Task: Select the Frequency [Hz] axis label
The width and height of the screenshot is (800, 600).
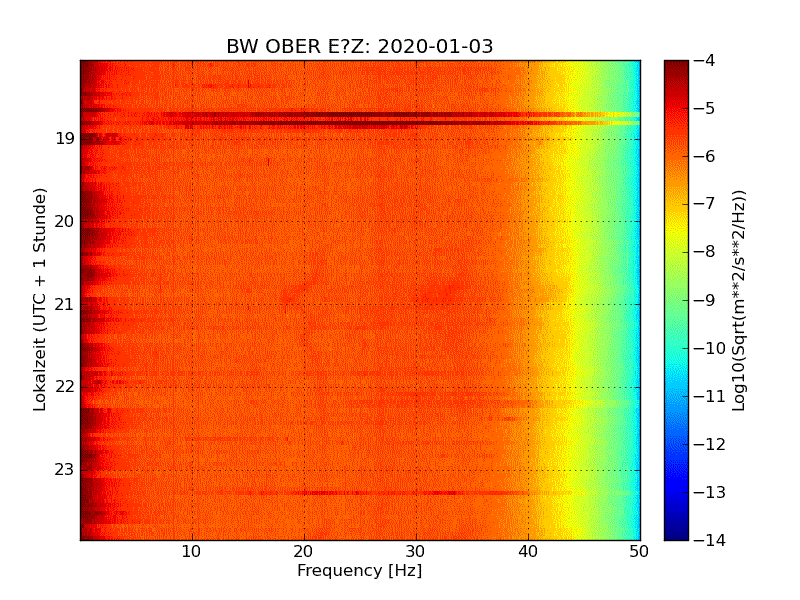Action: click(360, 570)
